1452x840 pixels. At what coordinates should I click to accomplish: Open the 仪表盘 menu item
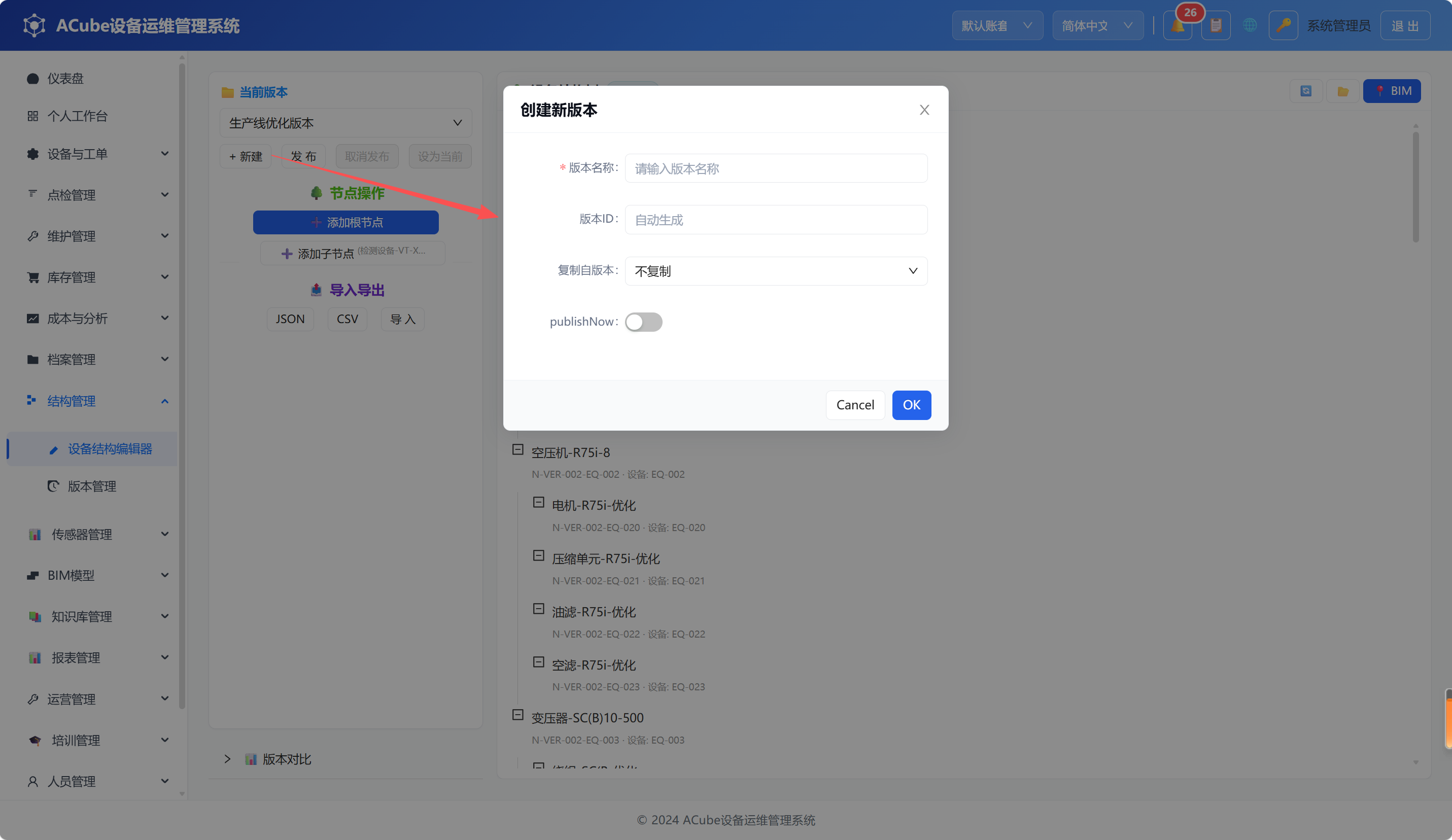[92, 78]
